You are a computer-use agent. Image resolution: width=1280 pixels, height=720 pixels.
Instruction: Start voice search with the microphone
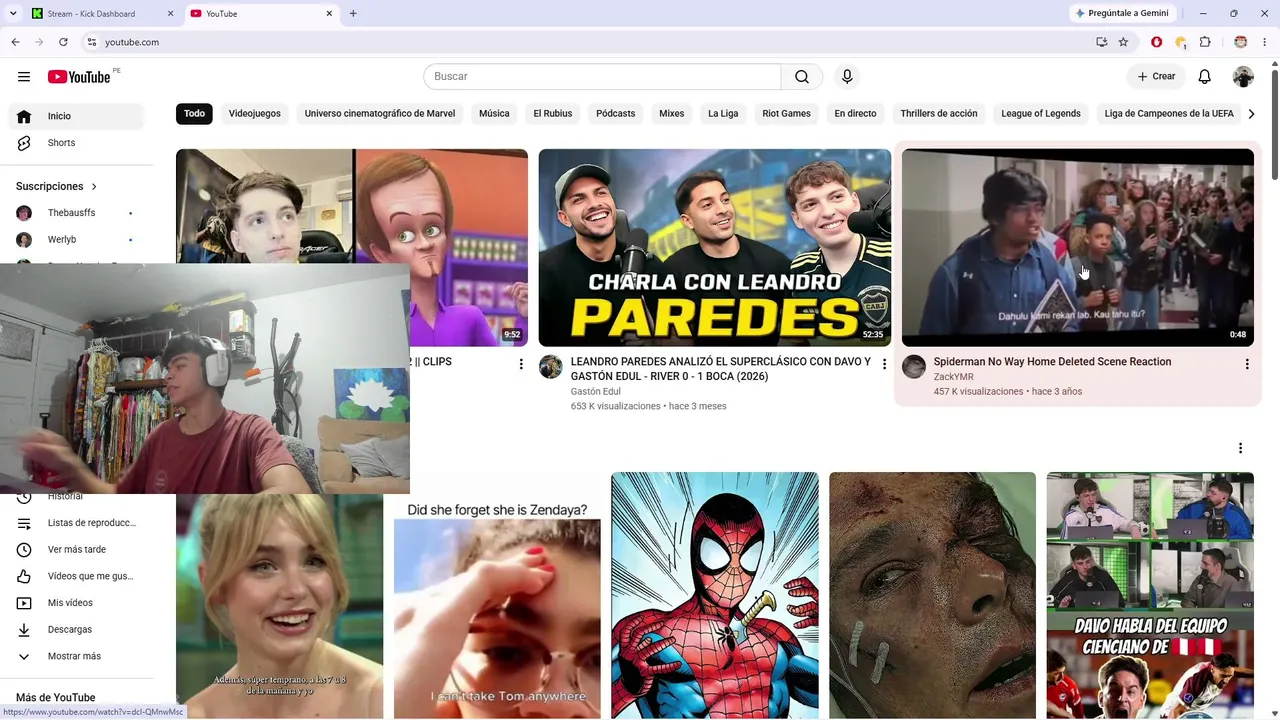[847, 77]
